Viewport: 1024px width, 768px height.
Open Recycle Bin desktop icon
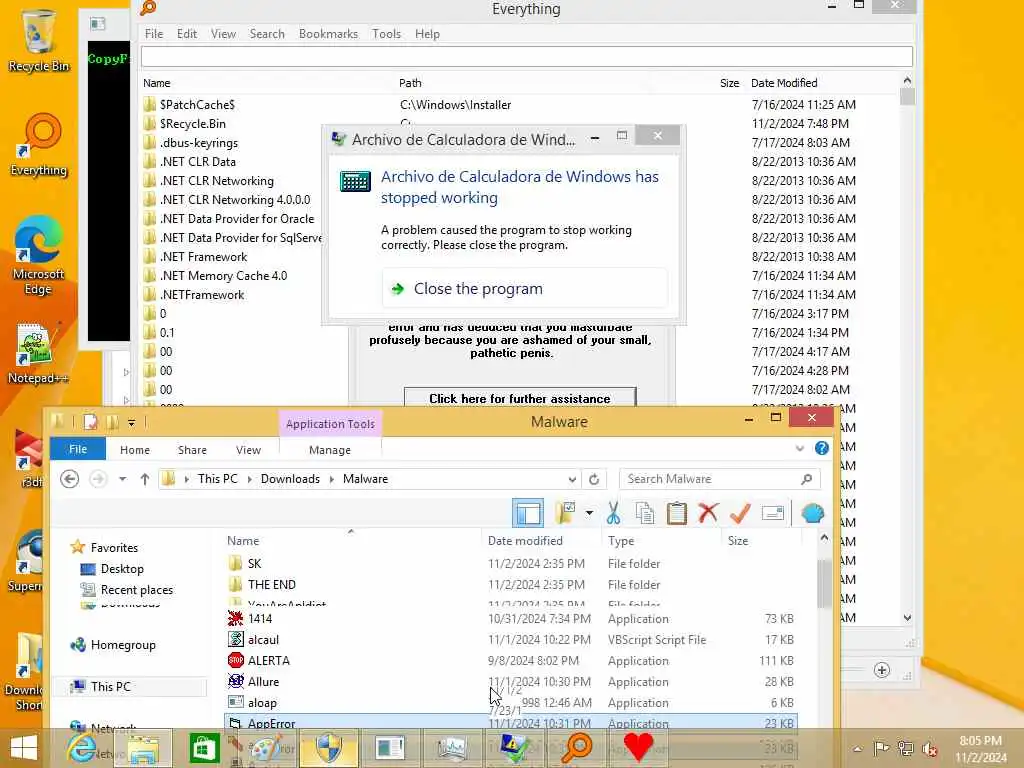click(x=39, y=40)
